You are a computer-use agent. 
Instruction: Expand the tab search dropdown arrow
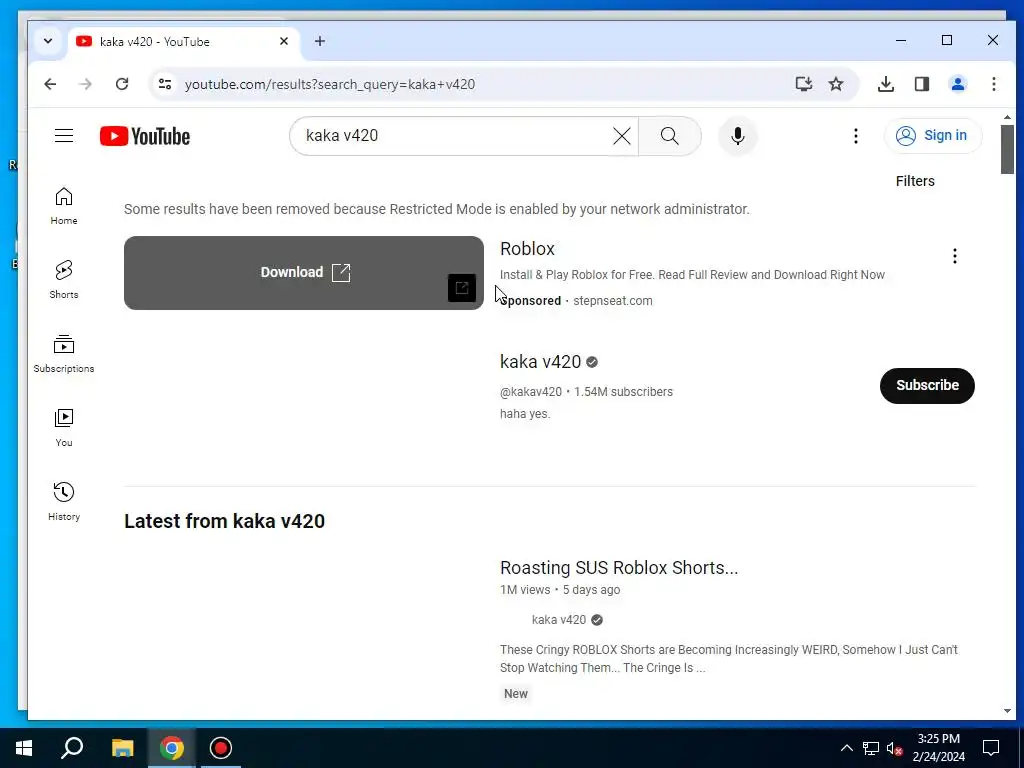(48, 41)
